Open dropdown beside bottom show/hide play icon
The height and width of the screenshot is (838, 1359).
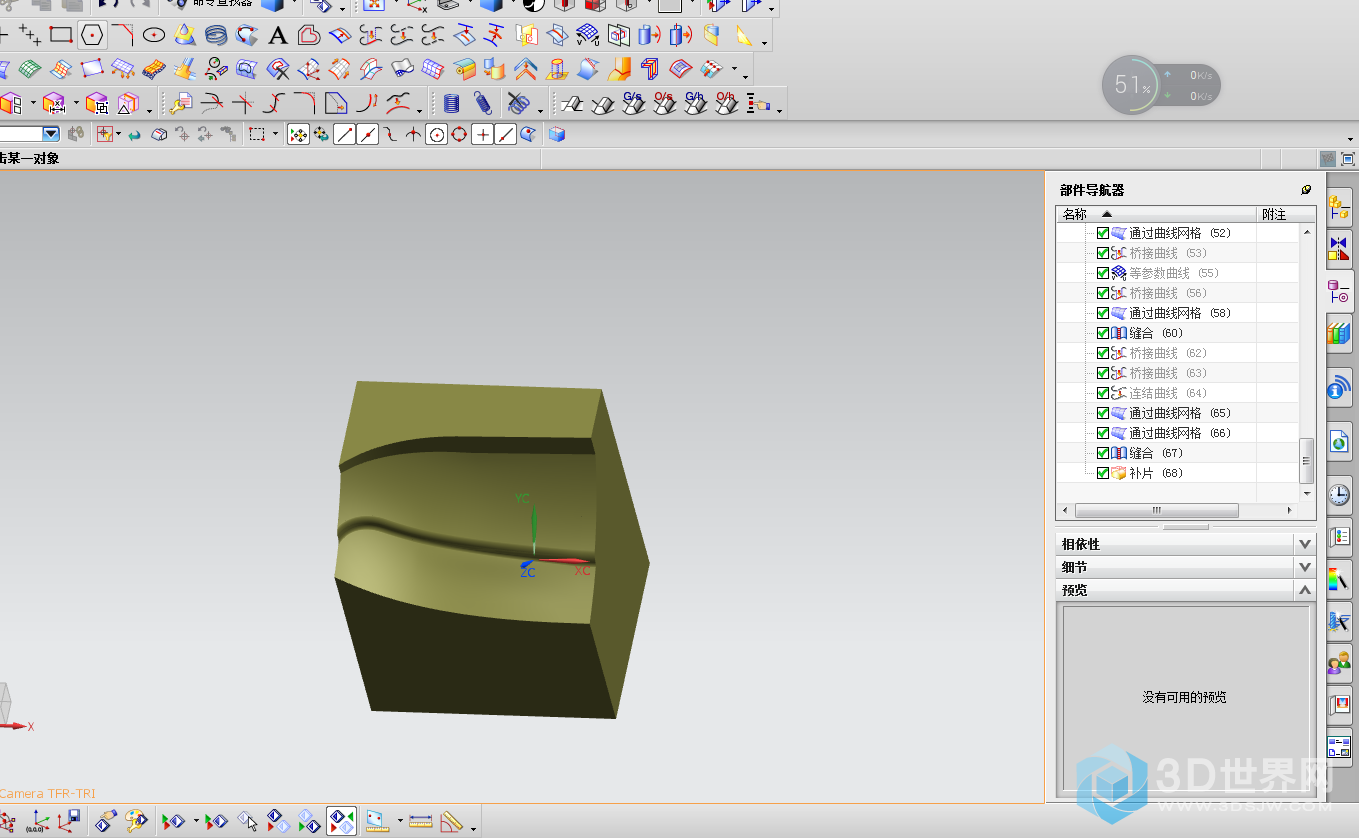(x=196, y=822)
